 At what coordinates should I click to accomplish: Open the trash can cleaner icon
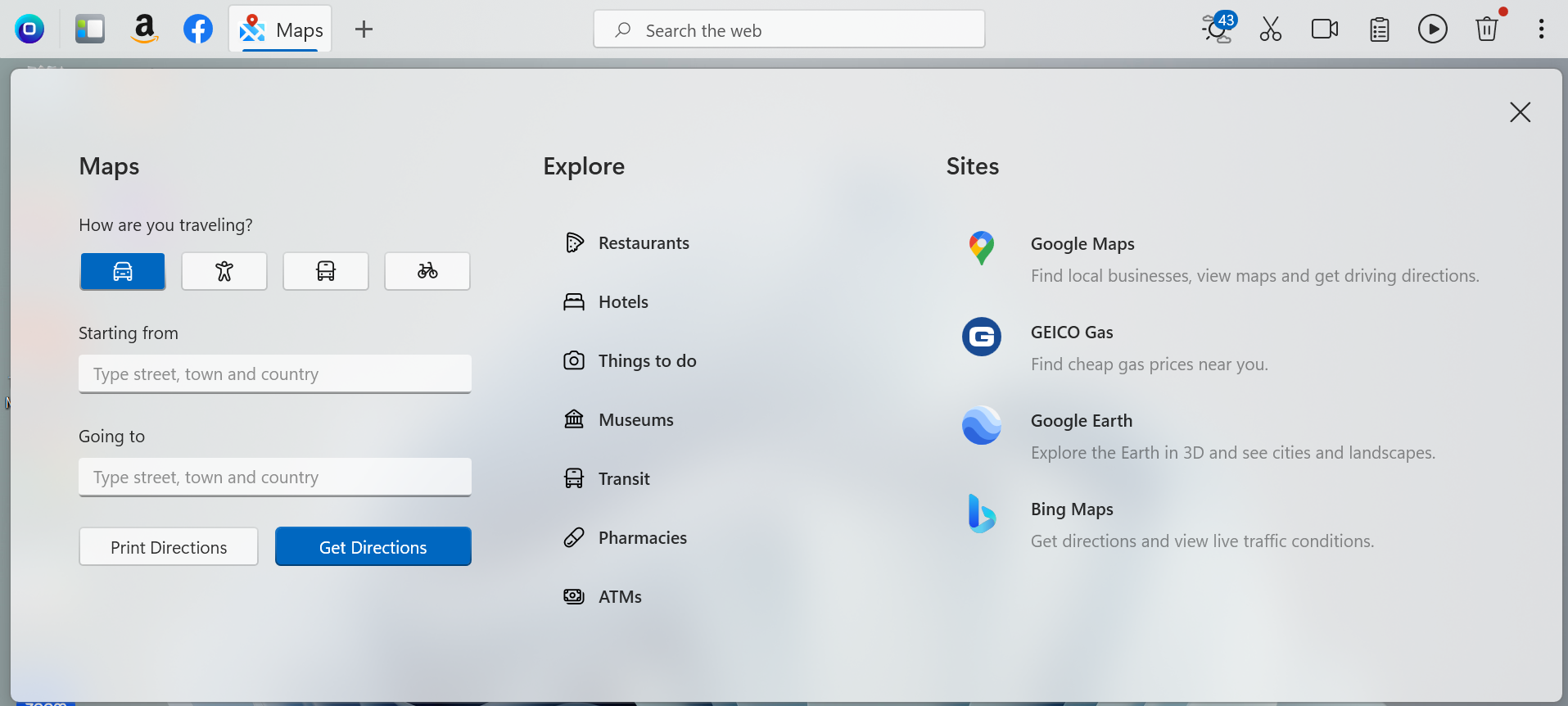(x=1487, y=29)
